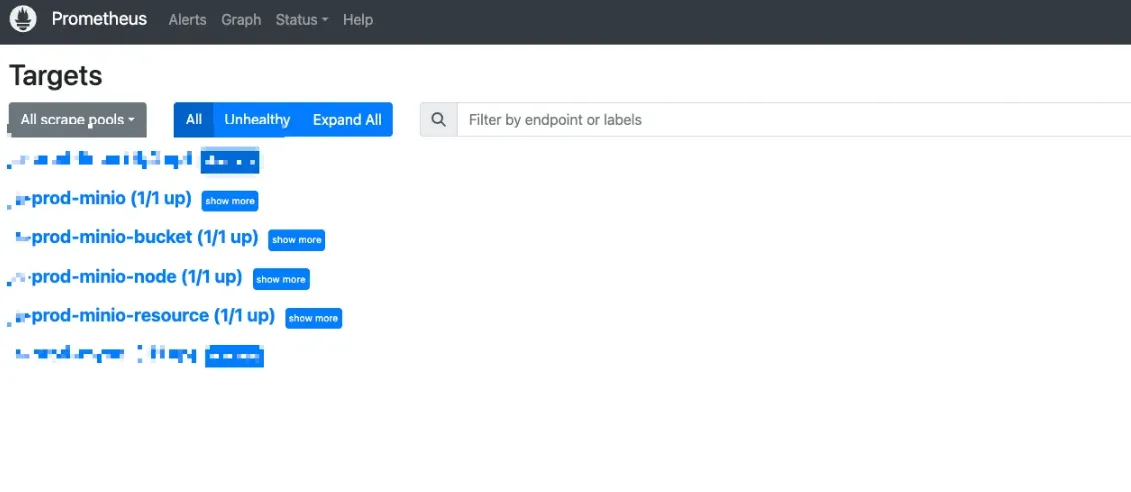Open the All scrape pools dropdown
This screenshot has height=492, width=1131.
(x=77, y=120)
